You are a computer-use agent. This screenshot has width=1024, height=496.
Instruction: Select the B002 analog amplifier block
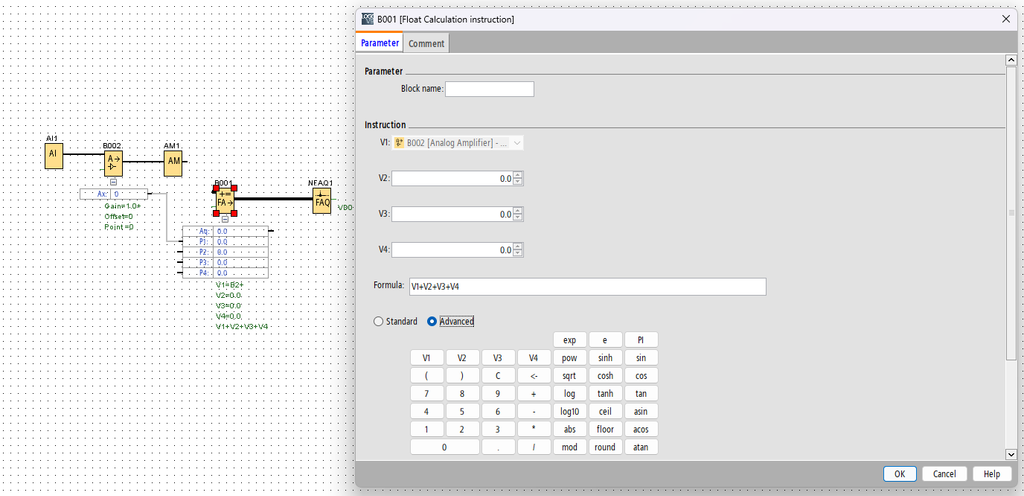pyautogui.click(x=113, y=163)
